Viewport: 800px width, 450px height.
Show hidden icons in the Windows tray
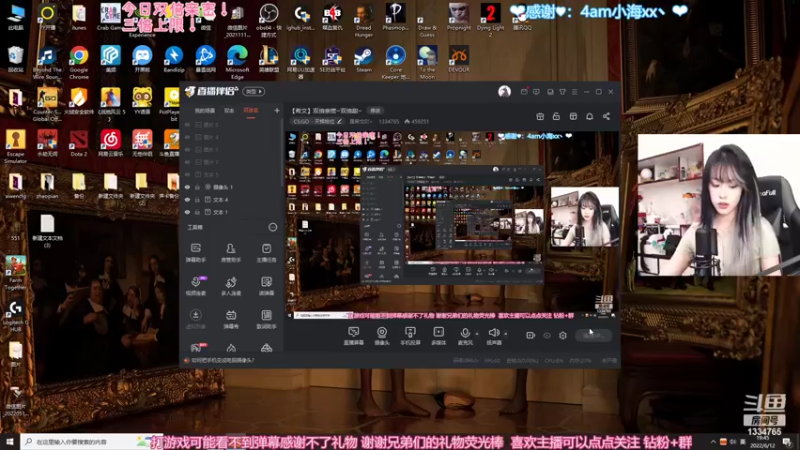713,441
